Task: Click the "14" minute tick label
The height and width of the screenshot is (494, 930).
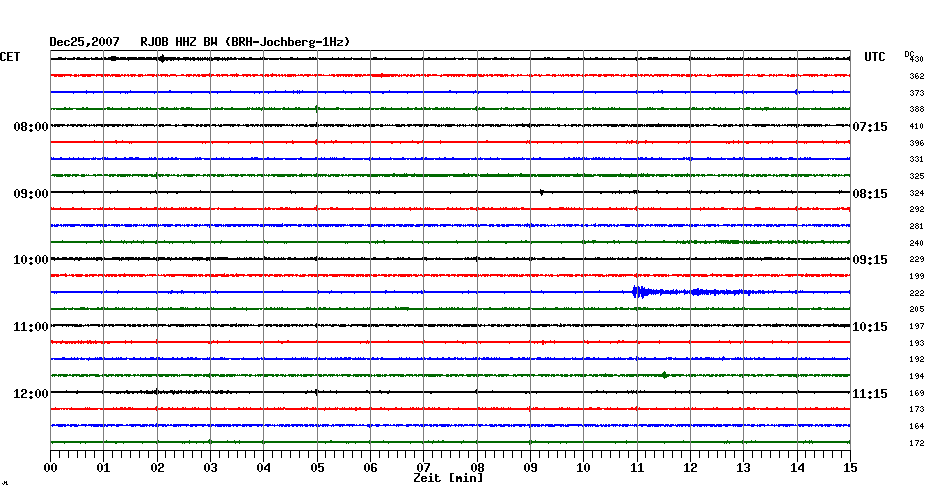Action: [797, 468]
